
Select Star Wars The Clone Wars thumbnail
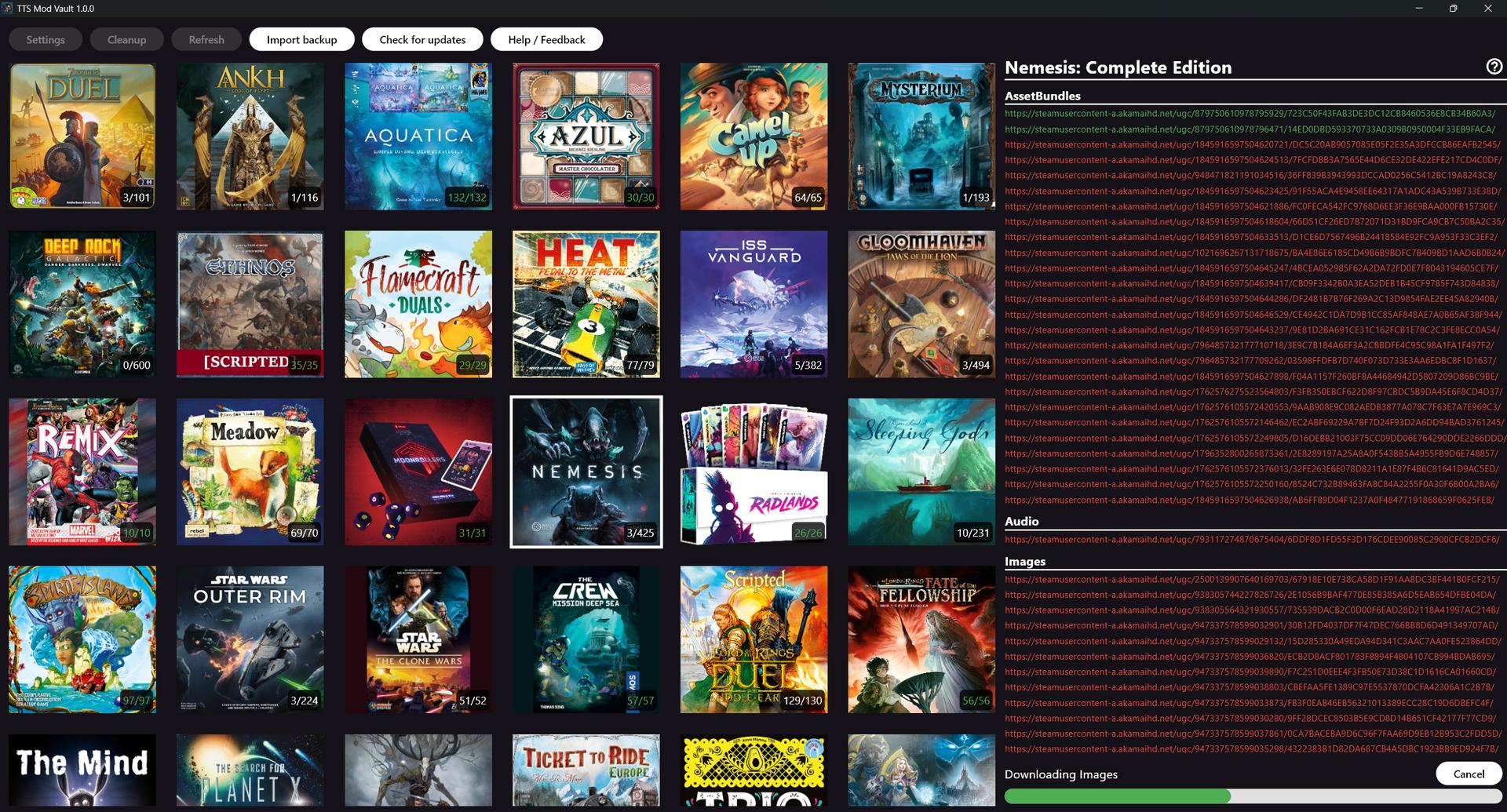tap(418, 640)
